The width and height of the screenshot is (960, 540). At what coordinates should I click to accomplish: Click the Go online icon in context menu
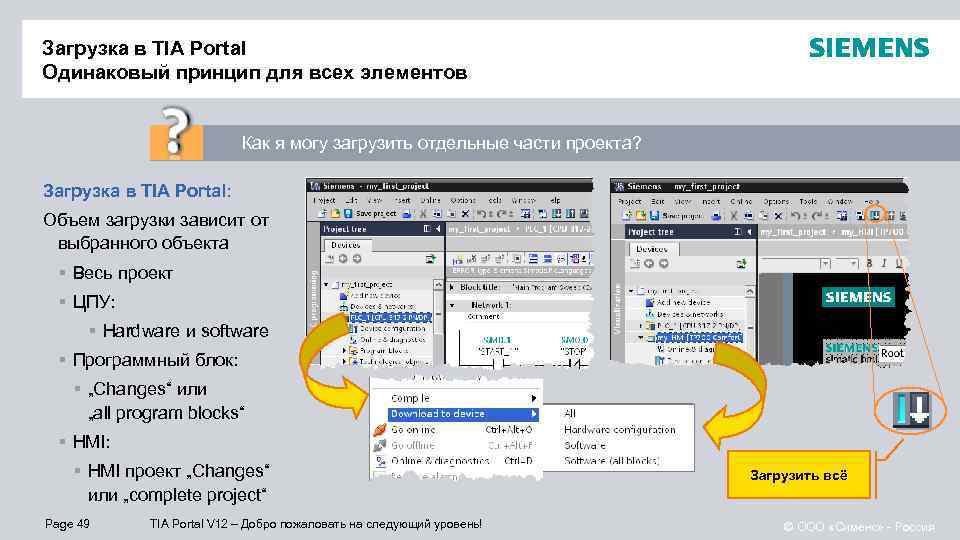click(380, 430)
